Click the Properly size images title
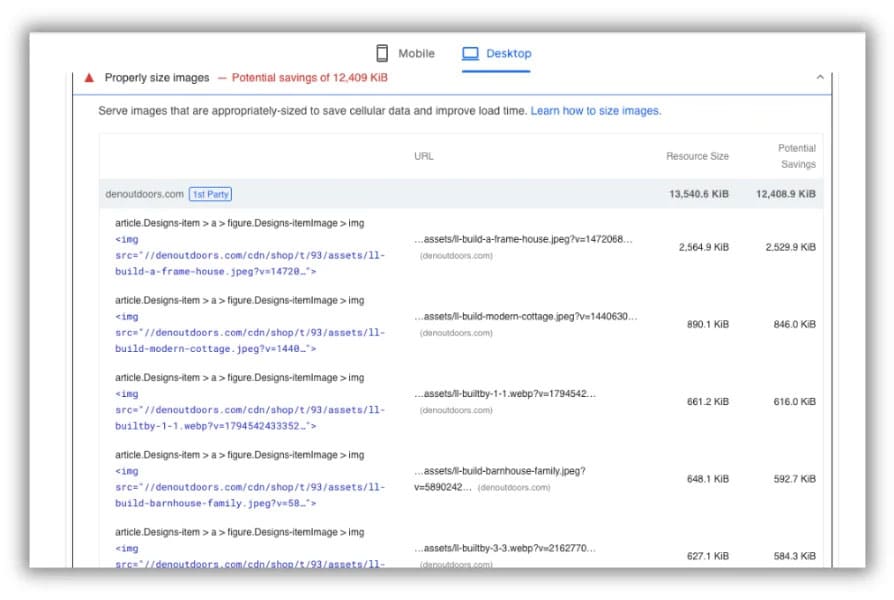The width and height of the screenshot is (894, 600). pyautogui.click(x=157, y=78)
